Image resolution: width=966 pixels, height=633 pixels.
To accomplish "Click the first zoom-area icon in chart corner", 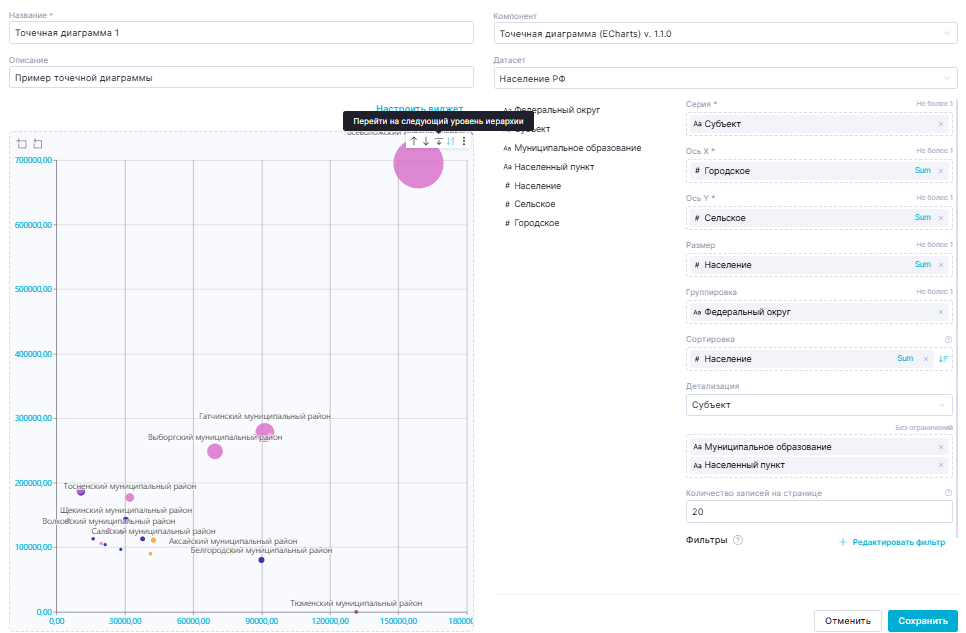I will (22, 144).
